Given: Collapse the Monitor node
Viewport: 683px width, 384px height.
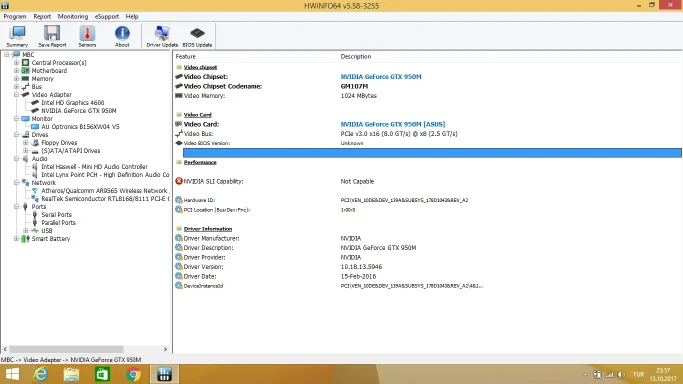Looking at the screenshot, I should pyautogui.click(x=16, y=118).
